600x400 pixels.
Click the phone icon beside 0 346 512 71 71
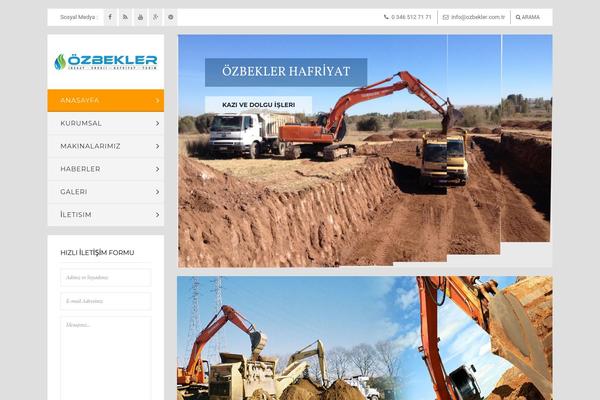pyautogui.click(x=386, y=17)
